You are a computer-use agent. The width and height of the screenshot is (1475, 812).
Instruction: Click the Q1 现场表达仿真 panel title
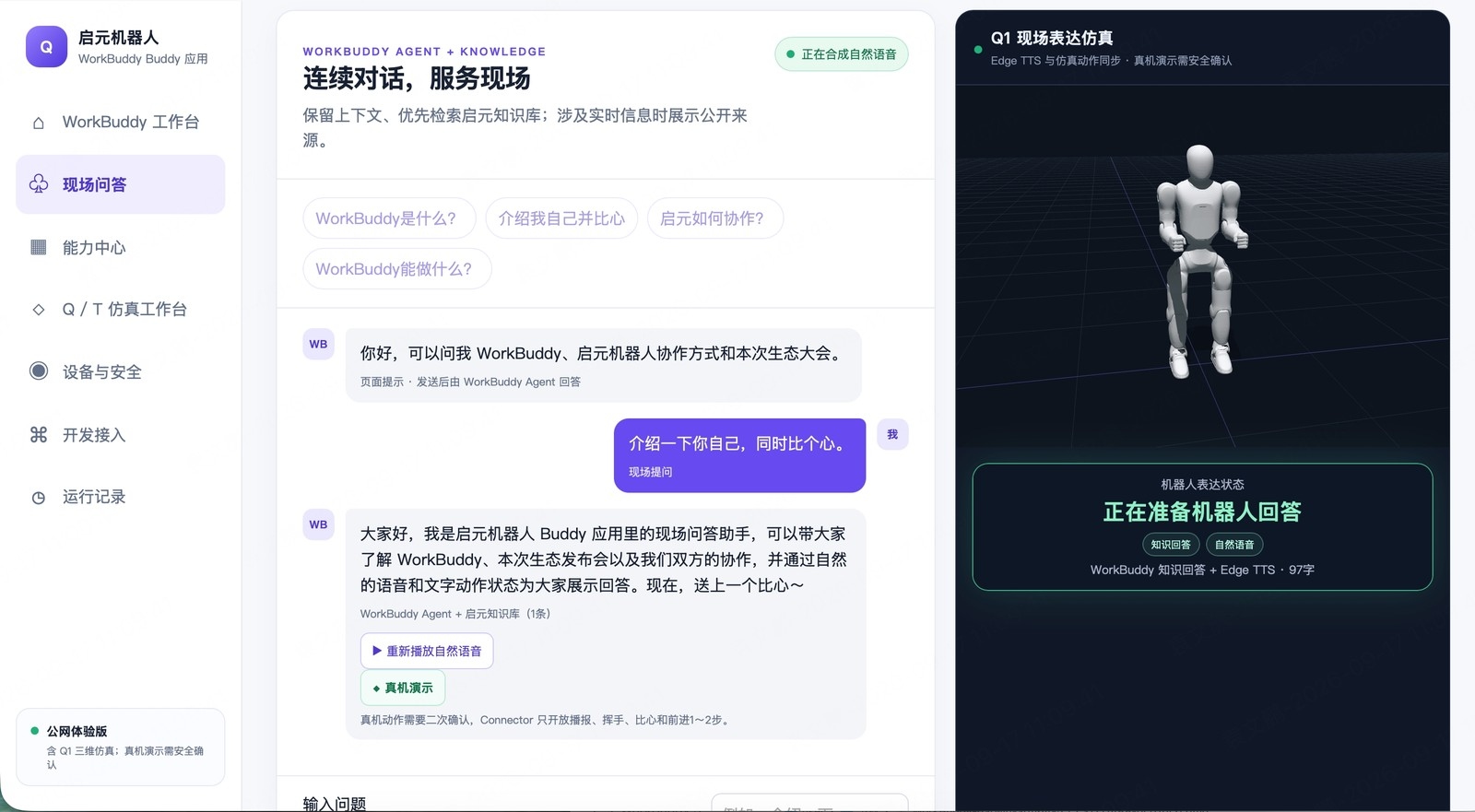click(1052, 38)
